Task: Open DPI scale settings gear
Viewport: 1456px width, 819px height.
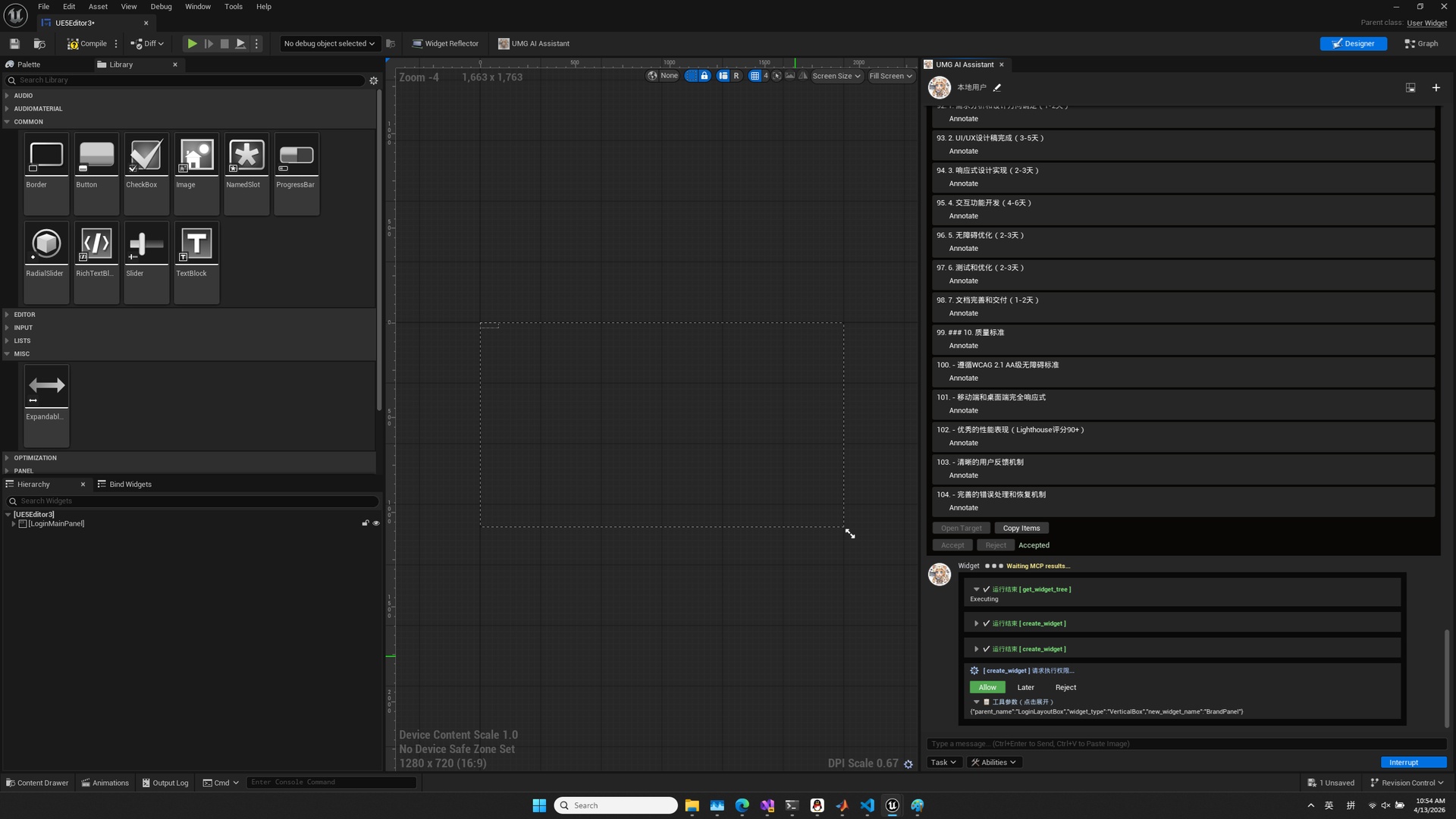Action: [908, 764]
